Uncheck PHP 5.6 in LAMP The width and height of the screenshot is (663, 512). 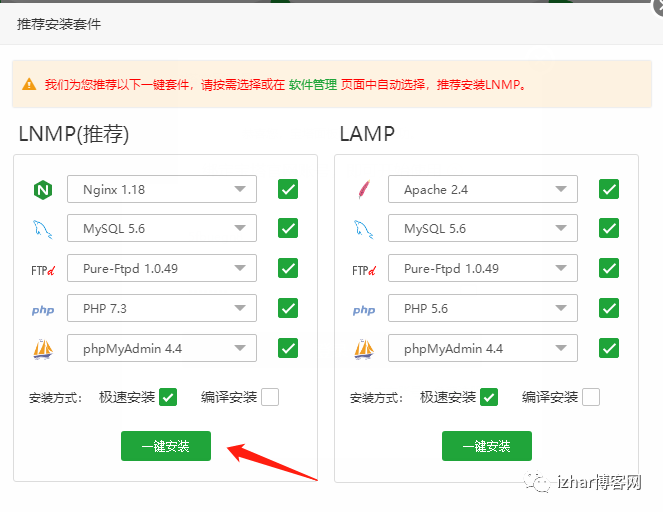tap(609, 308)
